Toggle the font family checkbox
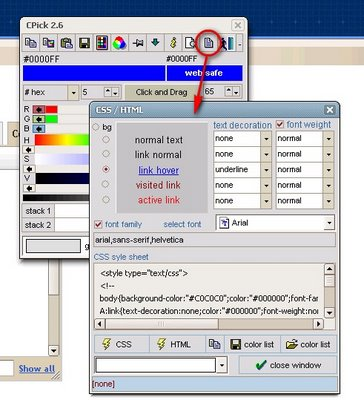Screen dimensions: 364x400 click(98, 224)
